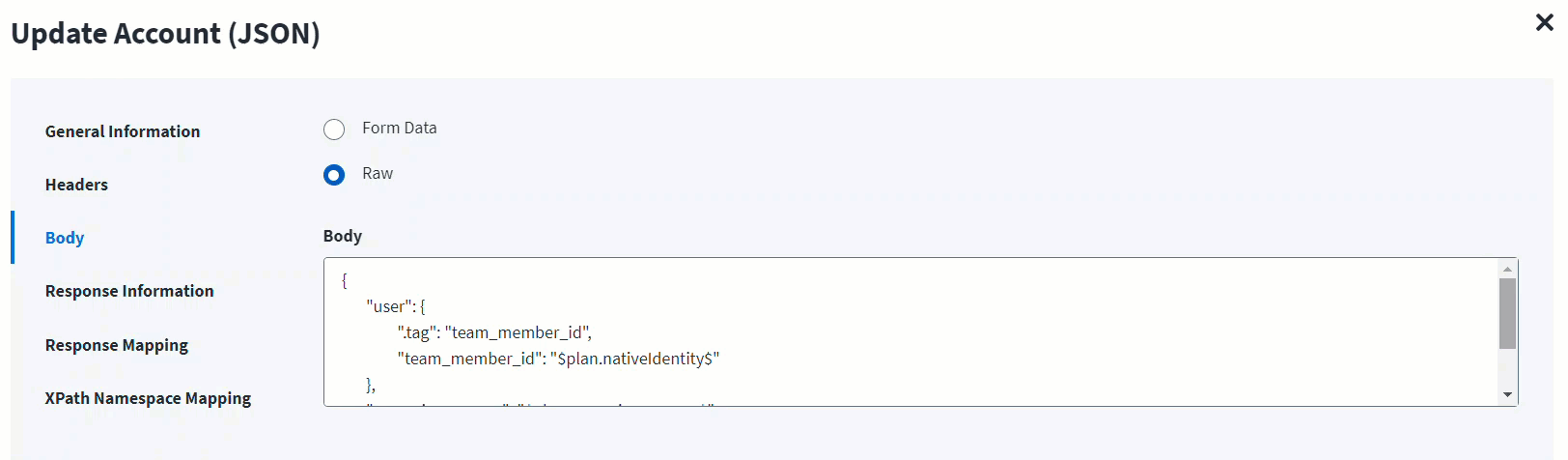
Task: Click the scroll down arrow in Body editor
Action: pyautogui.click(x=1507, y=394)
